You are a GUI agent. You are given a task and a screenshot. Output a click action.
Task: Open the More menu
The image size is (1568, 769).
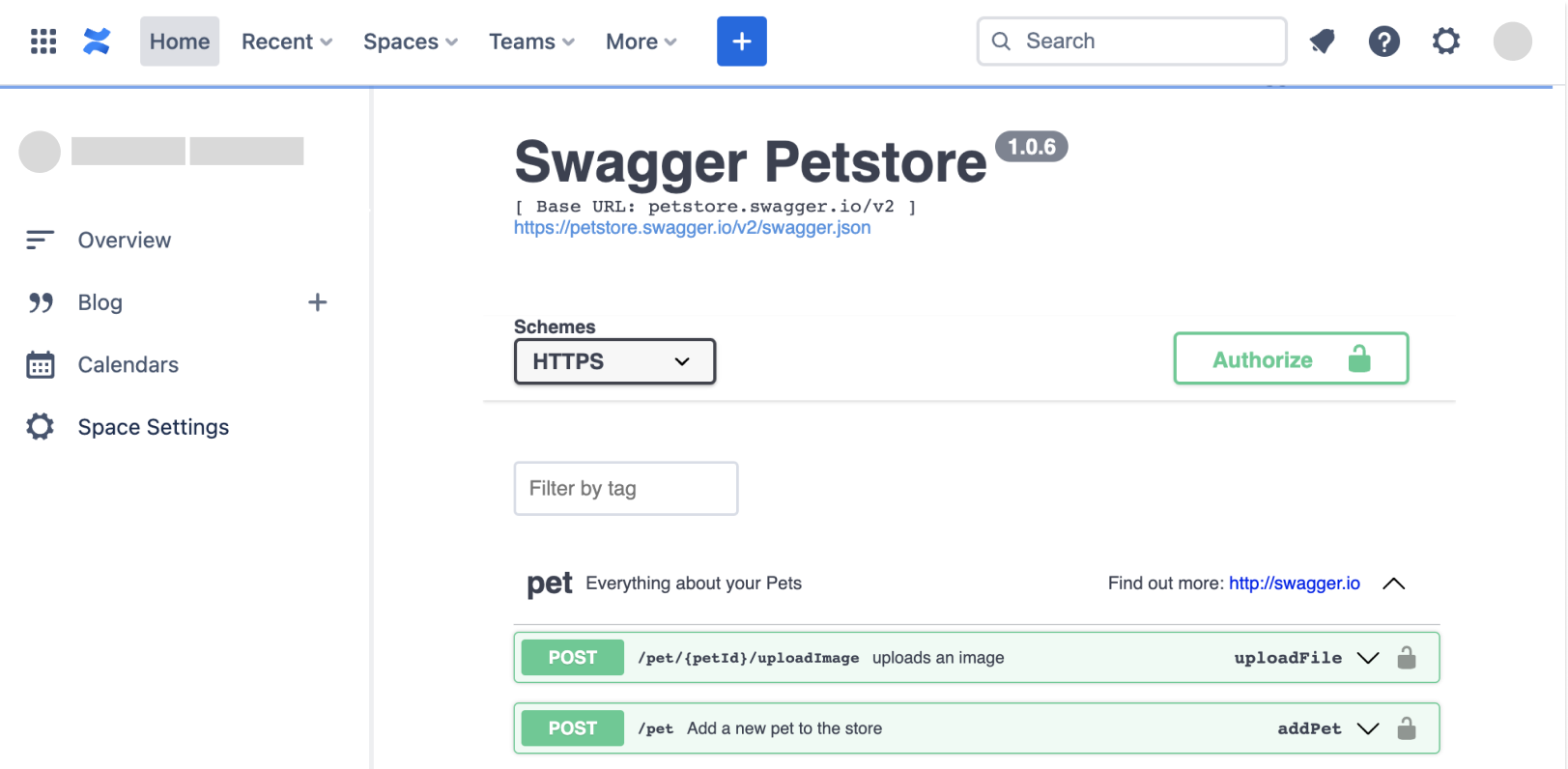[x=641, y=42]
